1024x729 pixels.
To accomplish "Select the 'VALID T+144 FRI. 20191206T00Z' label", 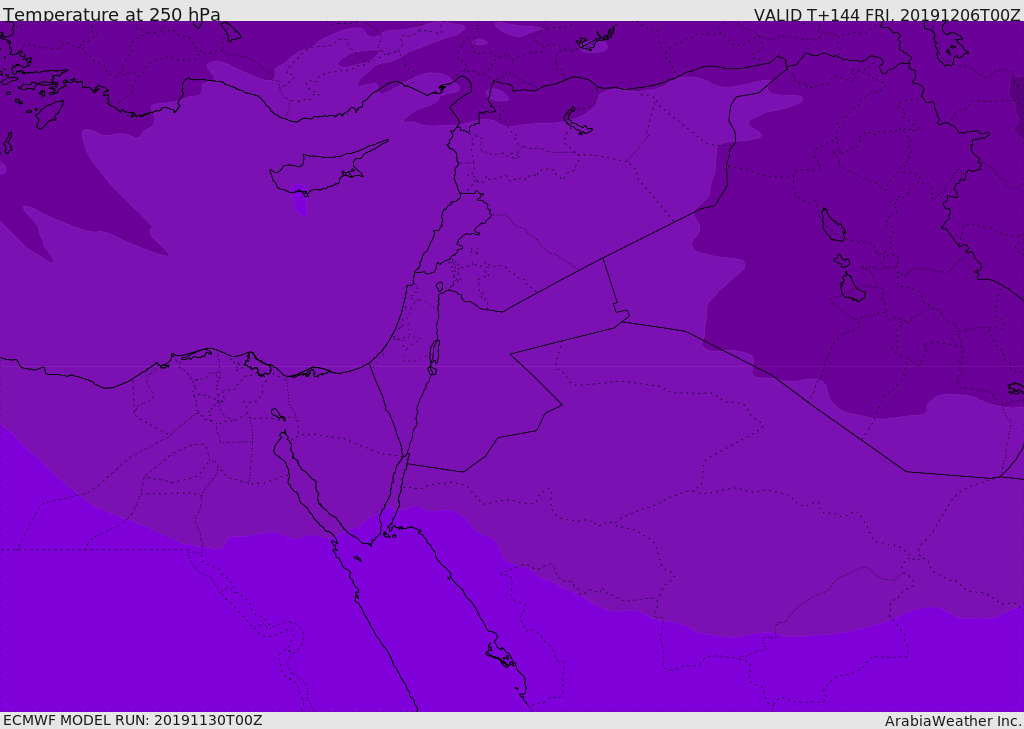I will point(887,14).
